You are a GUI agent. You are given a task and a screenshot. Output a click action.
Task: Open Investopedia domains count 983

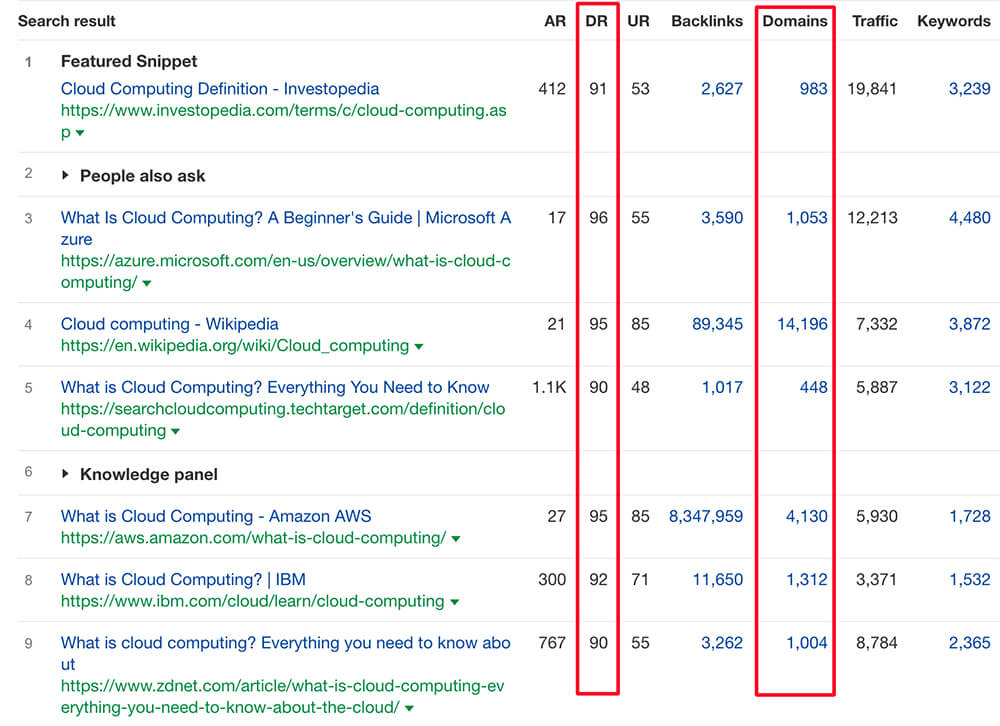pos(814,89)
